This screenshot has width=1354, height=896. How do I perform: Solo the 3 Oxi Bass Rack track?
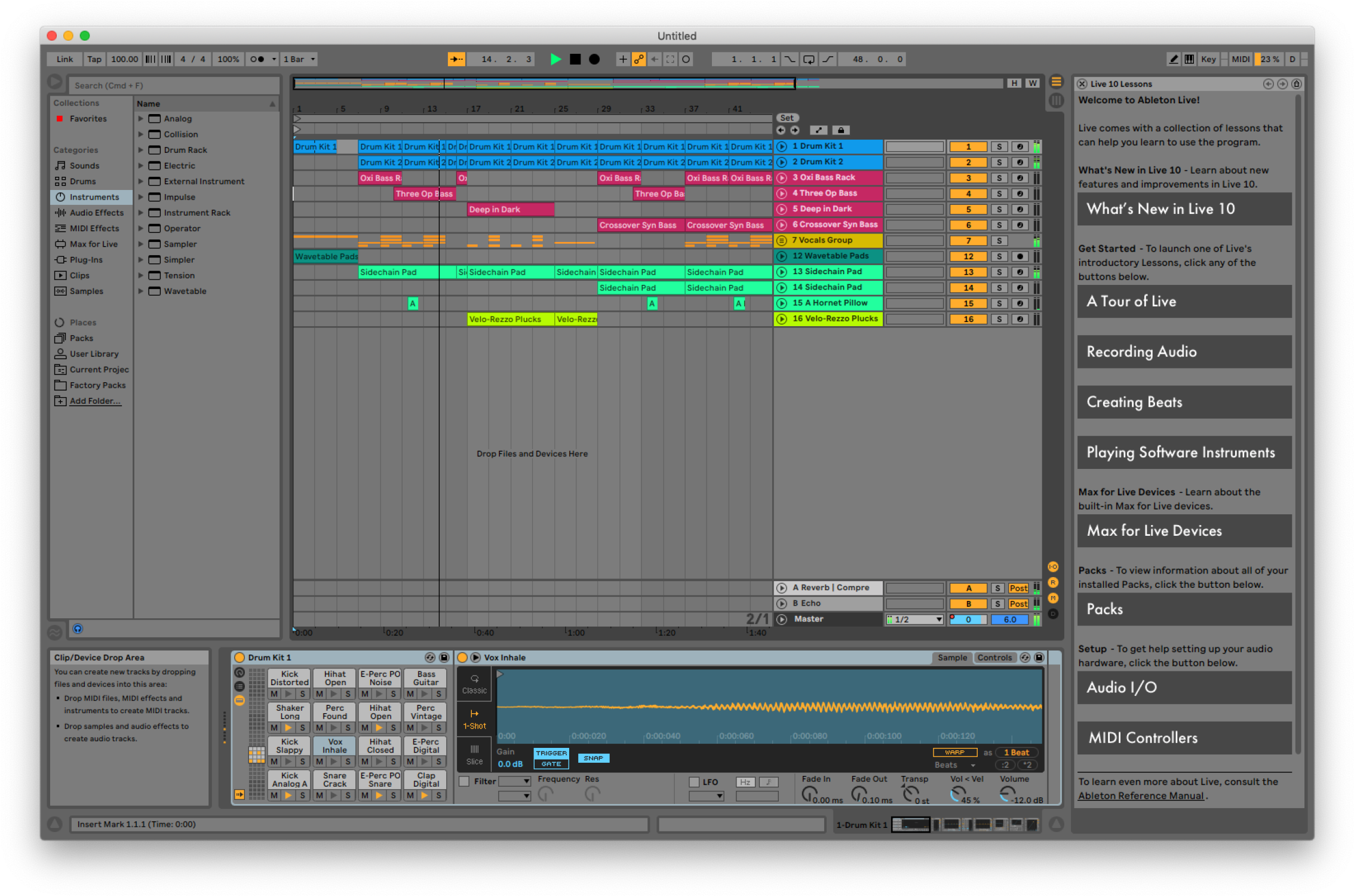999,178
